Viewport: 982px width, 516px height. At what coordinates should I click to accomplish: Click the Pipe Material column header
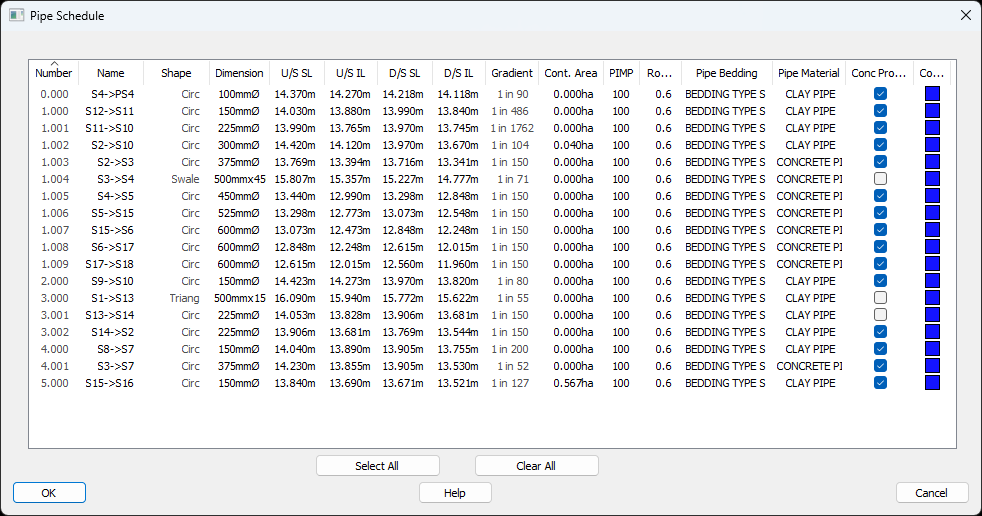(809, 73)
